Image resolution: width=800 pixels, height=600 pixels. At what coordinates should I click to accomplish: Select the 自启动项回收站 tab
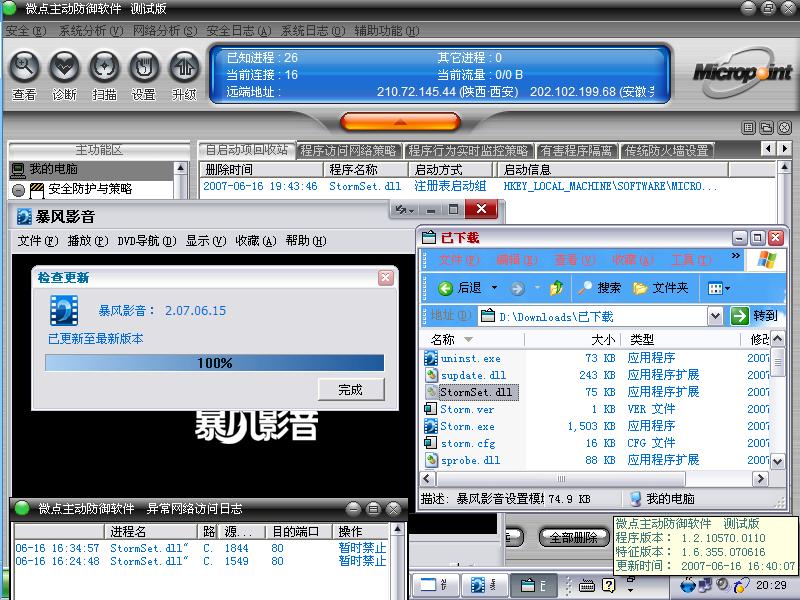tap(246, 150)
